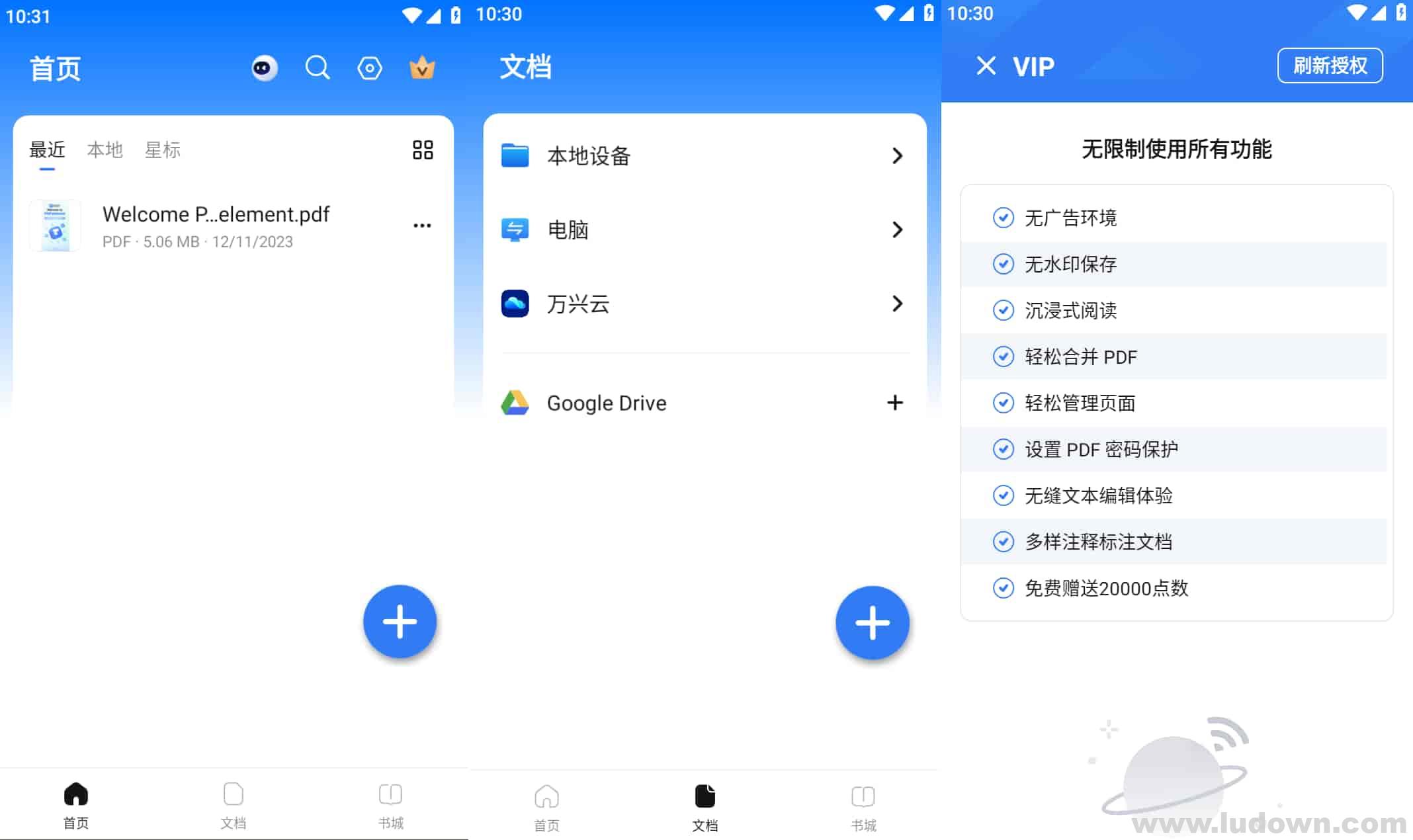Click the search icon on homepage
This screenshot has height=840, width=1413.
point(318,67)
